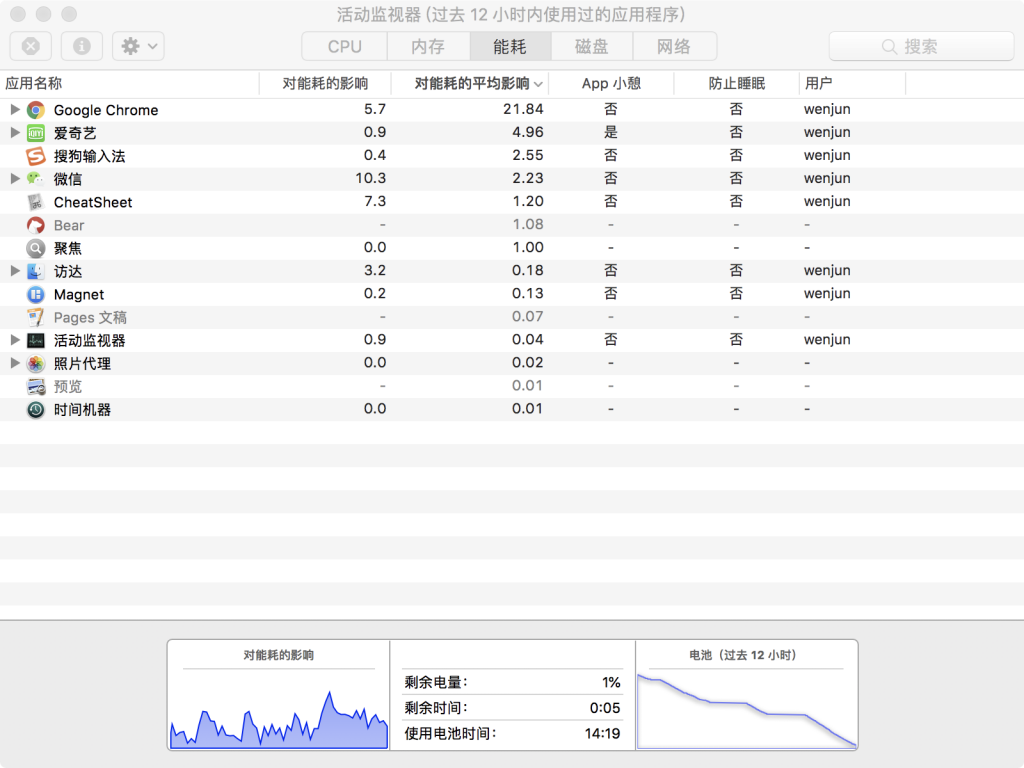Switch to the 内存 tab

tap(428, 46)
